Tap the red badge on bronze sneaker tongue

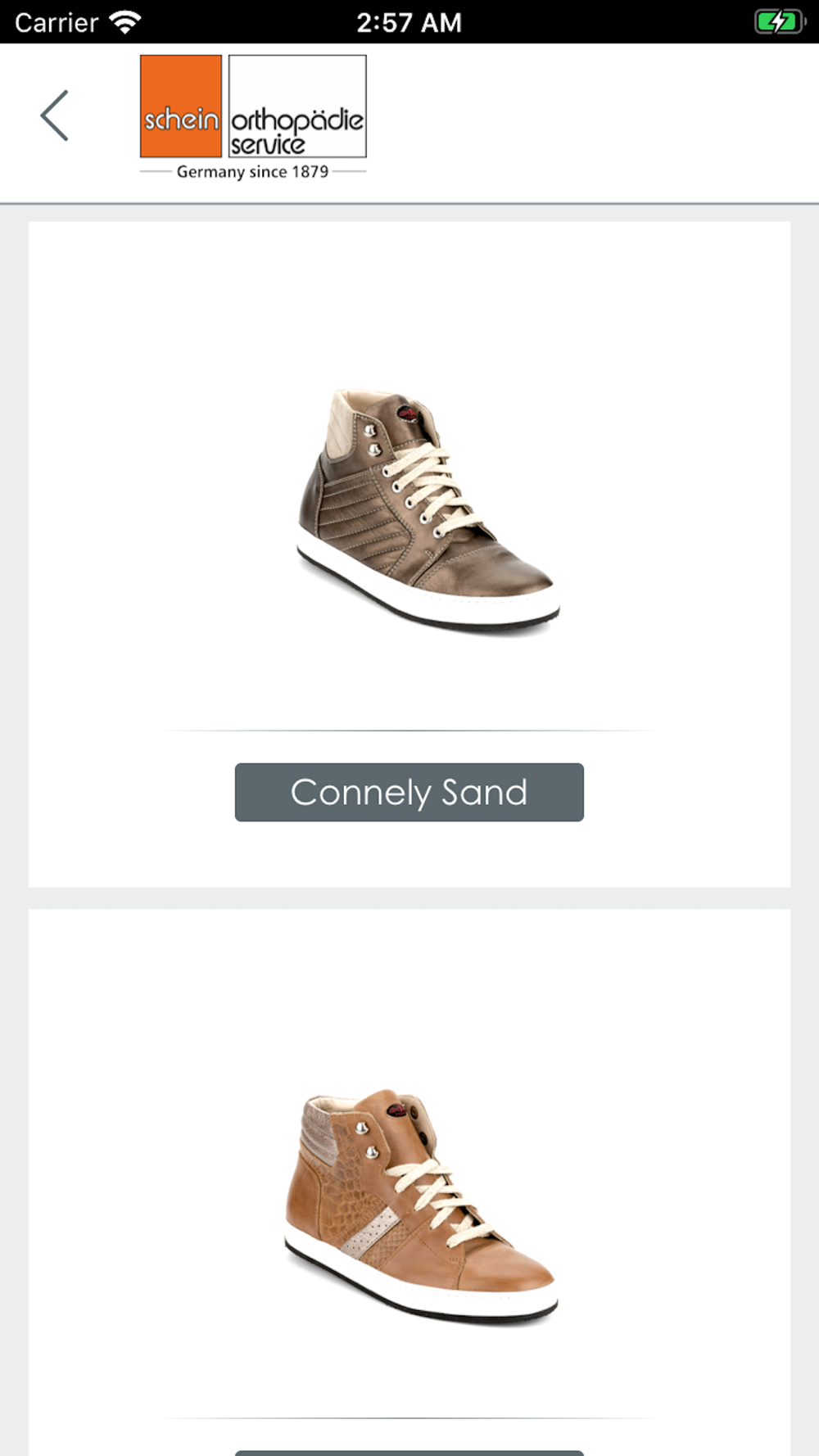pos(408,414)
